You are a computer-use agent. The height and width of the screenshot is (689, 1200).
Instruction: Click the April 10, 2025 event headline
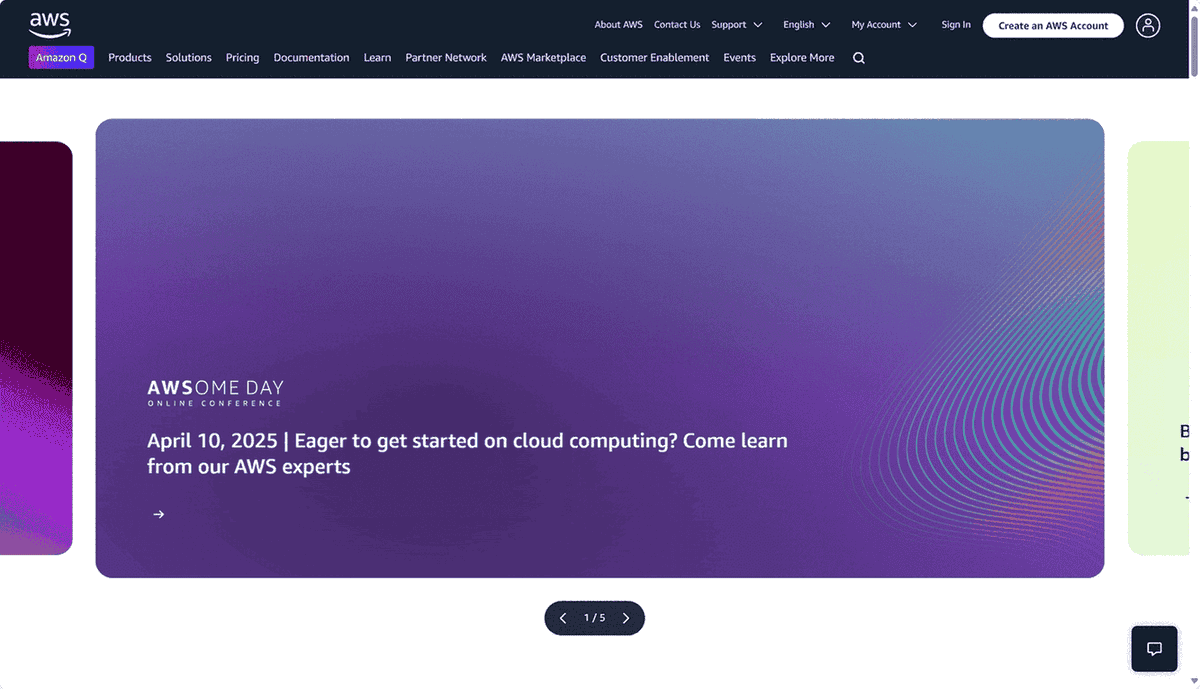click(x=467, y=453)
